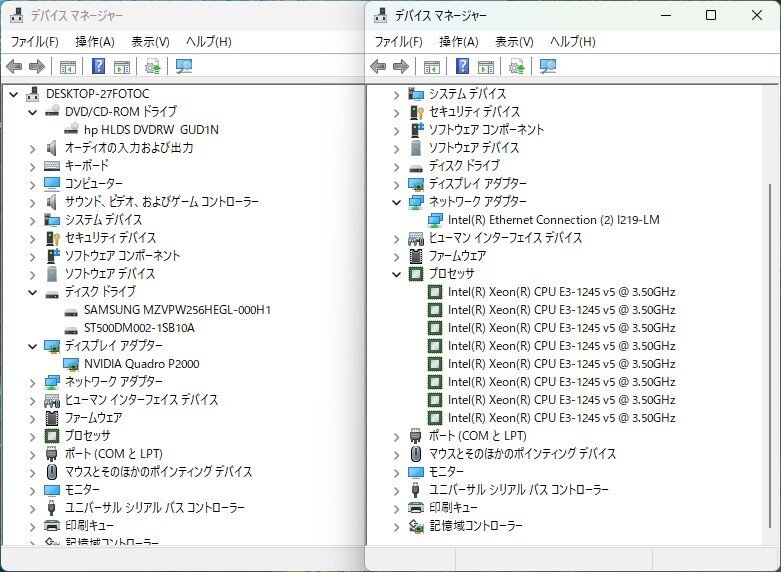Click ネットワーク アダプター icon in right window
This screenshot has height=572, width=781.
tap(416, 202)
